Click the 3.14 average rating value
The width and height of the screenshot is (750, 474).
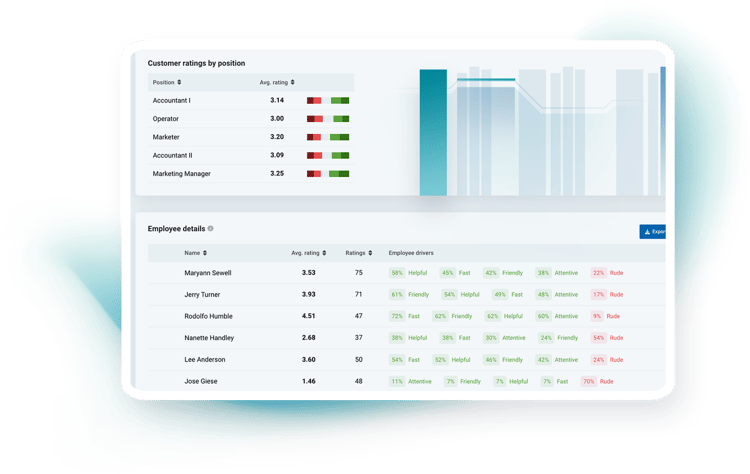[x=277, y=100]
